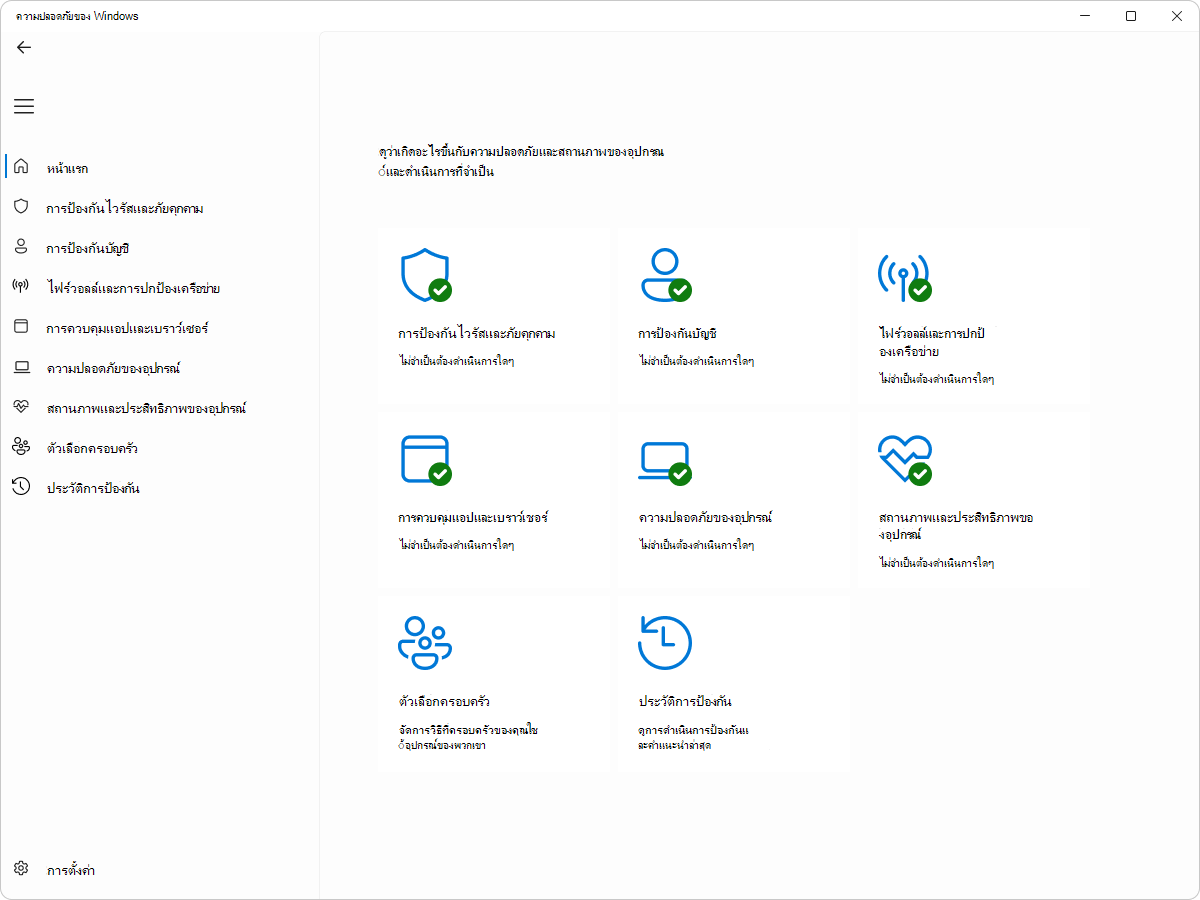Select ความปลอดภัยของอุปกรณ์ in sidebar
The width and height of the screenshot is (1200, 900).
tap(113, 368)
